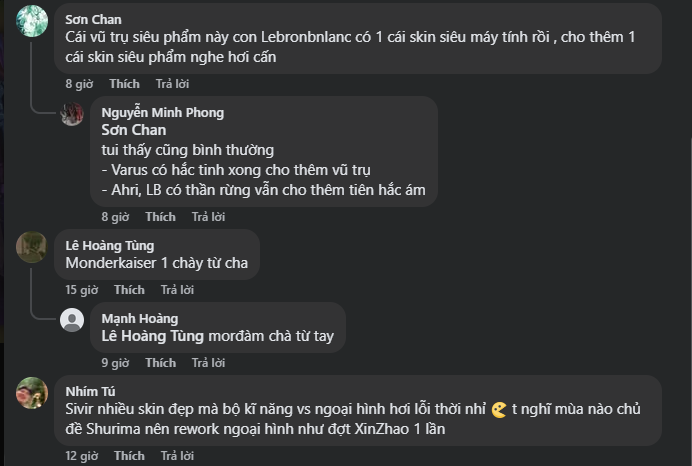692x466 pixels.
Task: Open Lê Hoàng Tùng's commenter name link
Action: [x=110, y=245]
